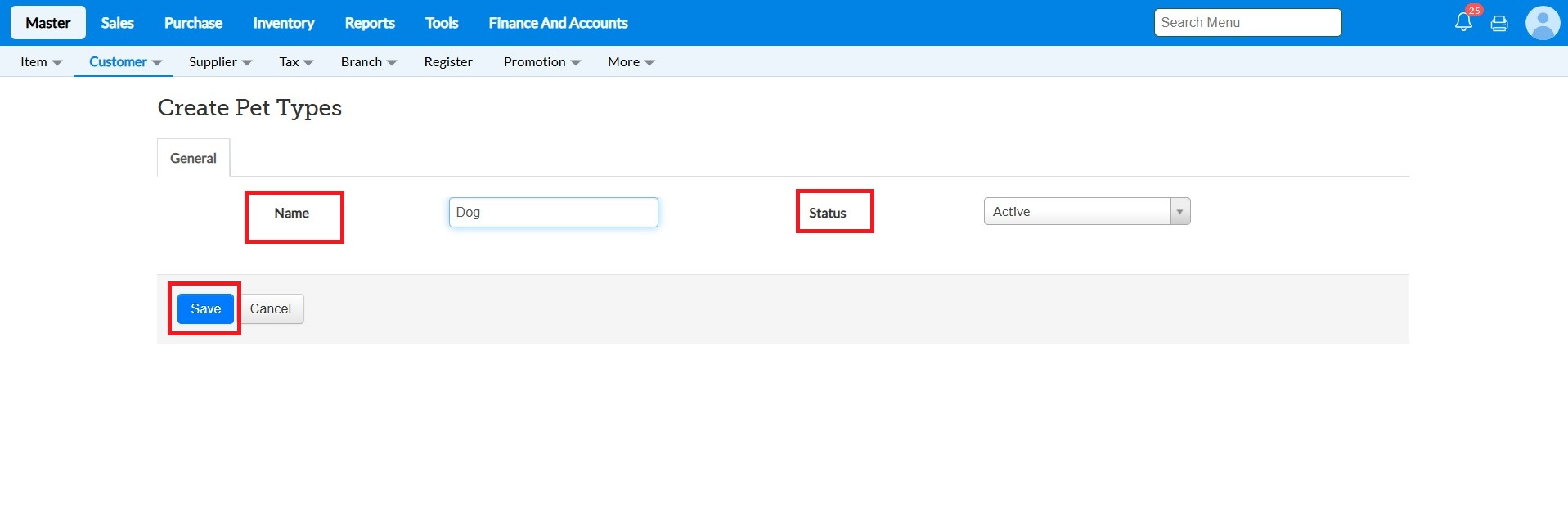Open the Tools main menu
Screen dimensions: 1568x522
click(442, 23)
